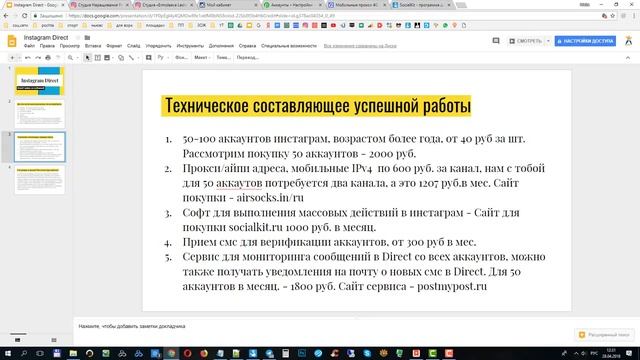The width and height of the screenshot is (640, 360).
Task: Select slide 2 thumbnail
Action: 40,114
